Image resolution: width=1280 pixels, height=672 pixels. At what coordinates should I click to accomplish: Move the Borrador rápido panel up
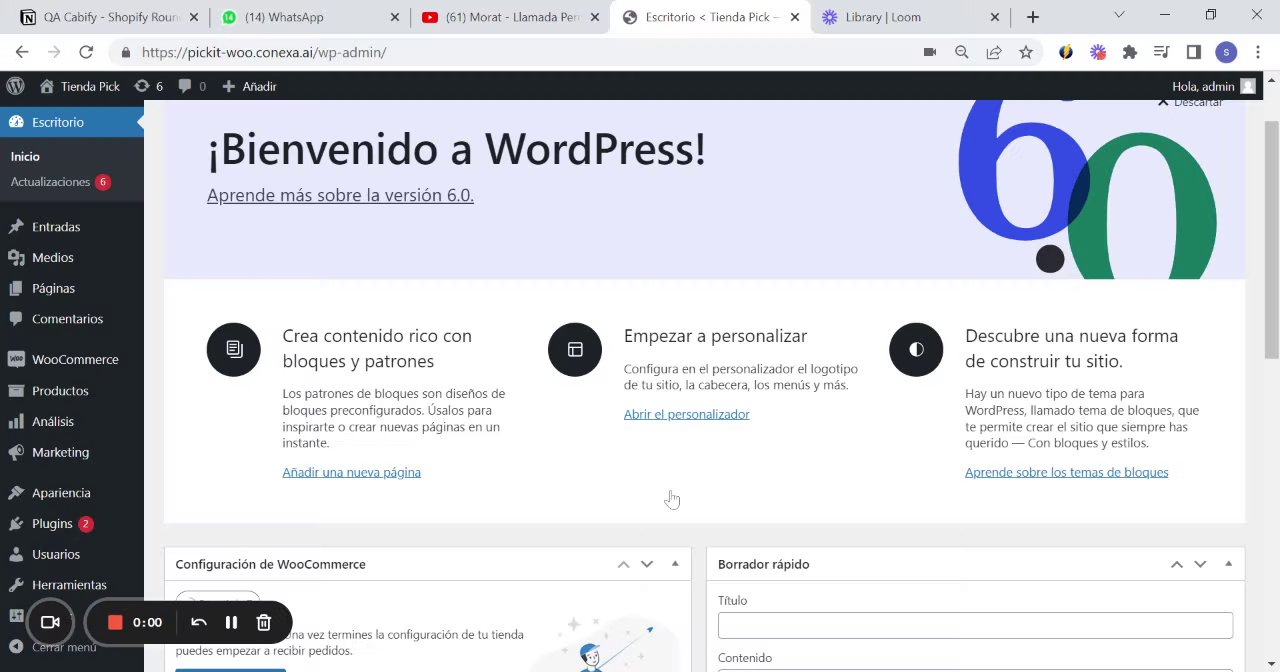tap(1177, 564)
